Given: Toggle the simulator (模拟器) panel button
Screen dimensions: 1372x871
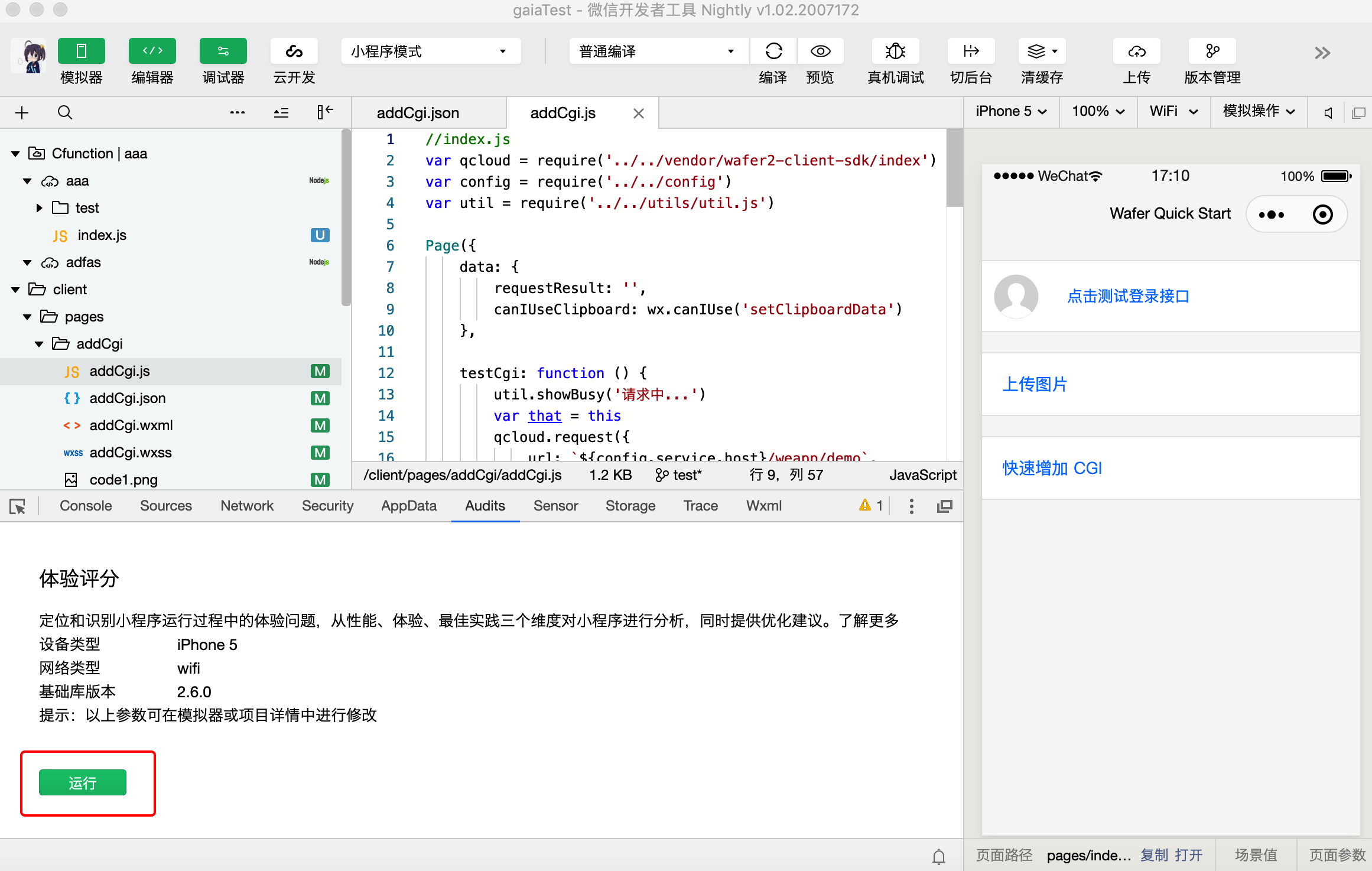Looking at the screenshot, I should point(82,51).
